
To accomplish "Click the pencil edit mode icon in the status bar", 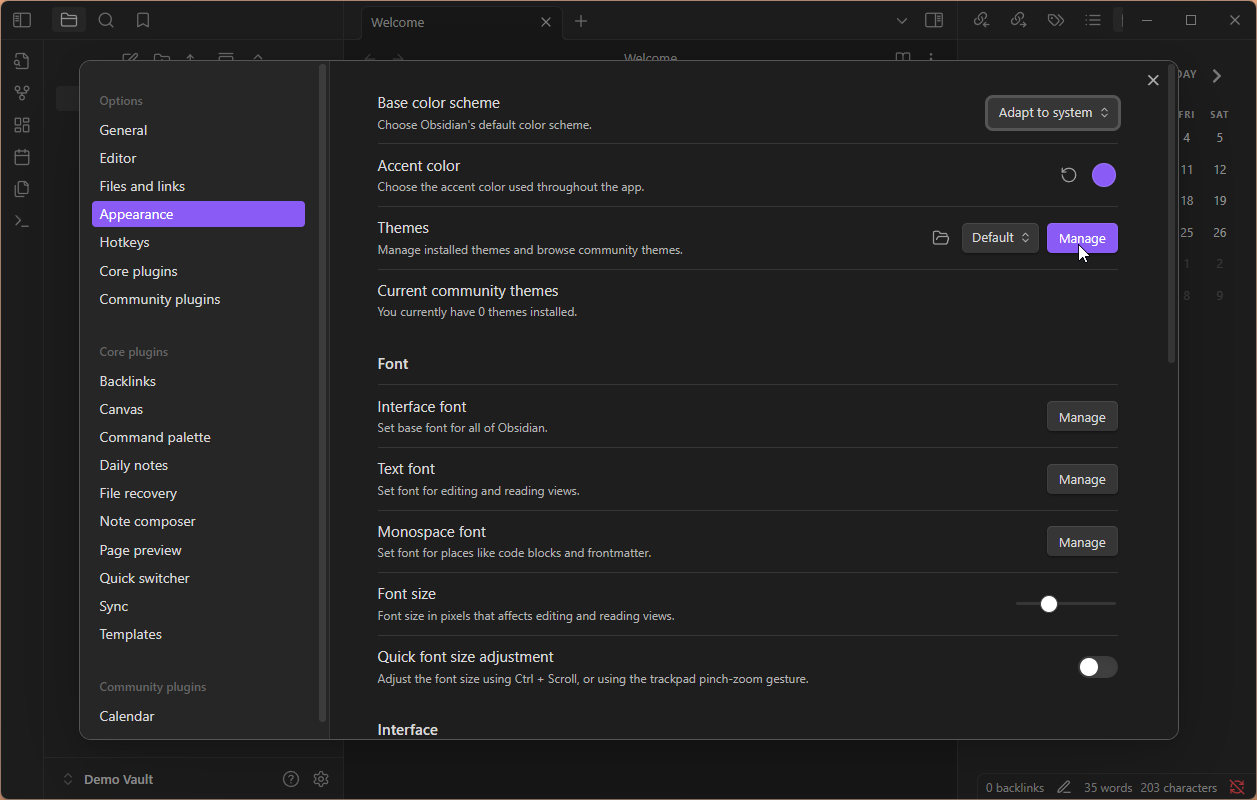I will click(x=1064, y=788).
